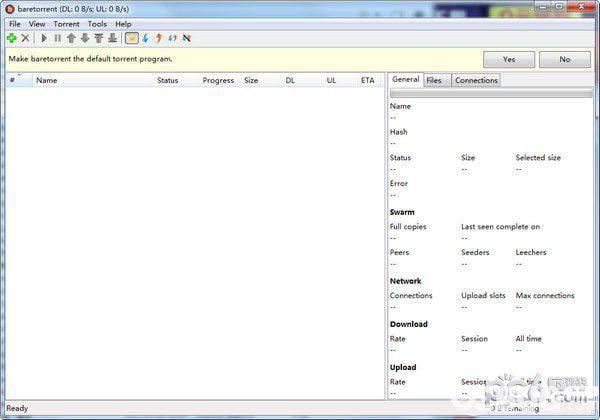
Task: Click the two-arrow blue and orange icon
Action: pyautogui.click(x=173, y=38)
